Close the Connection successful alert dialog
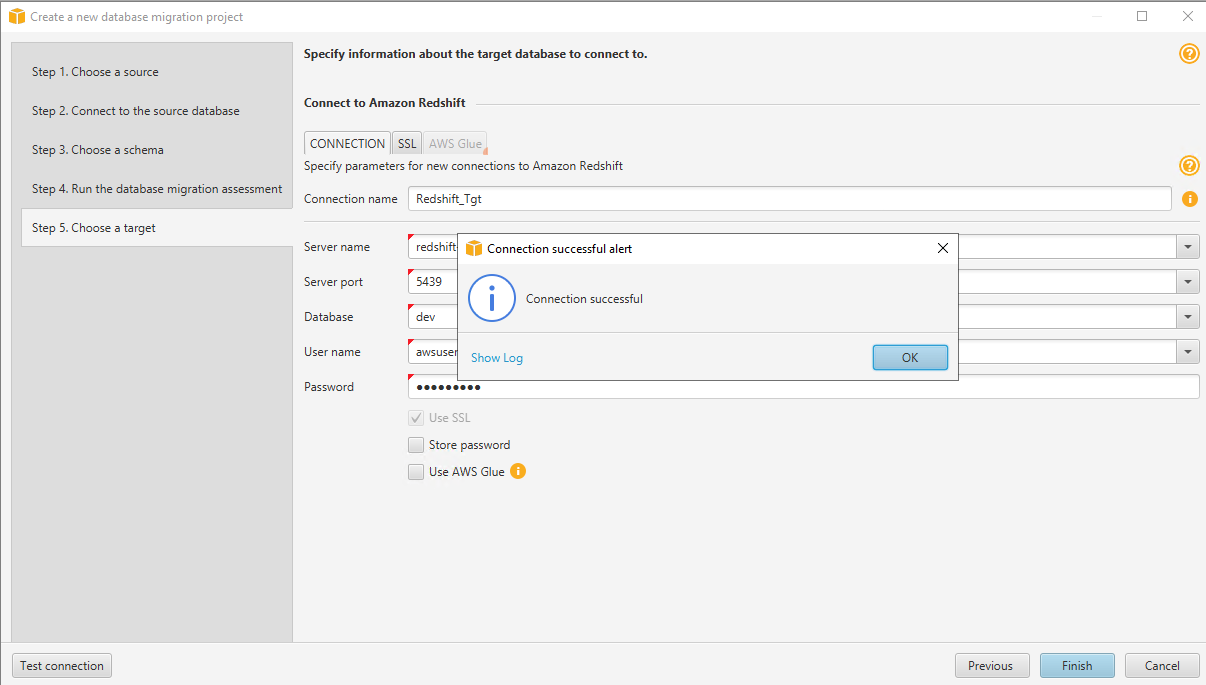1206x685 pixels. point(942,248)
